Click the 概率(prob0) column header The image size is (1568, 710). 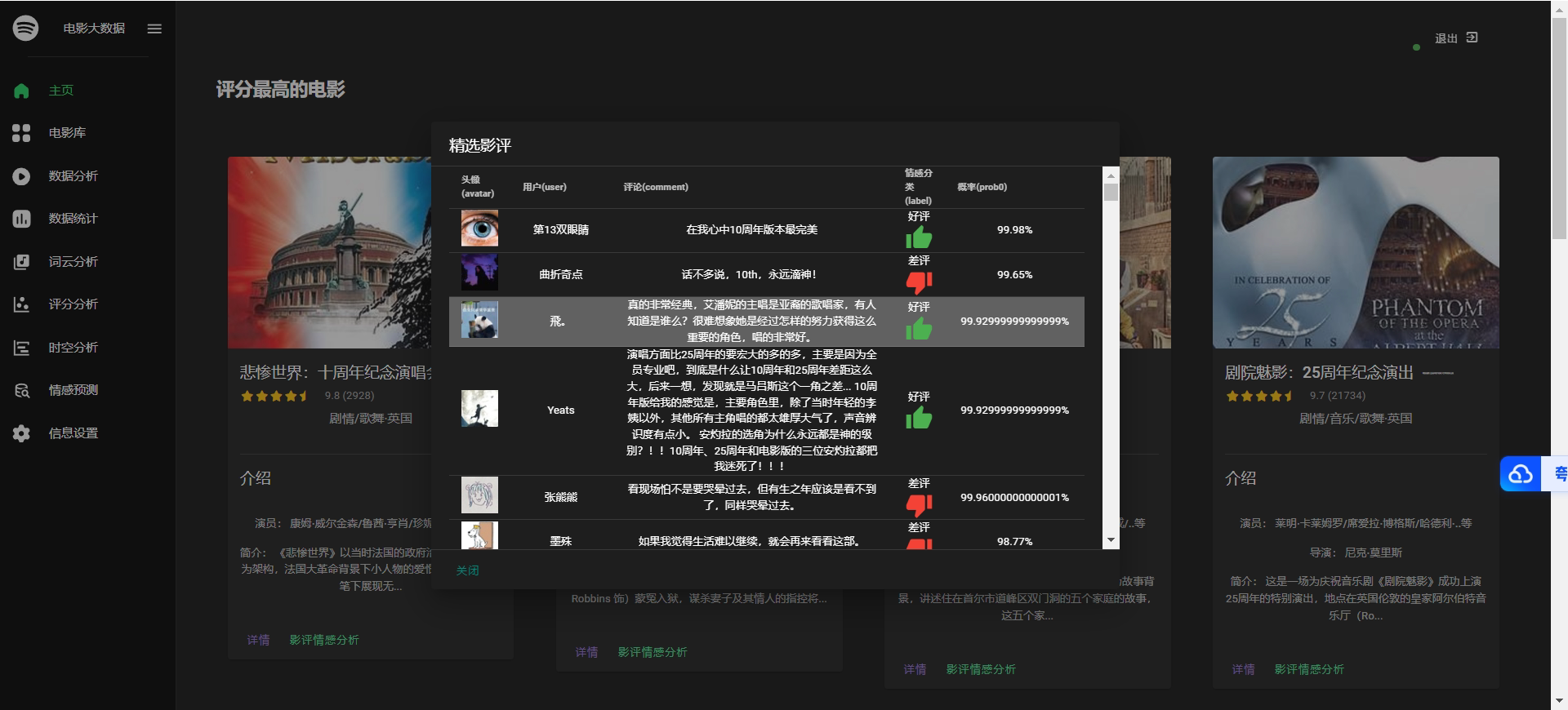click(x=982, y=187)
